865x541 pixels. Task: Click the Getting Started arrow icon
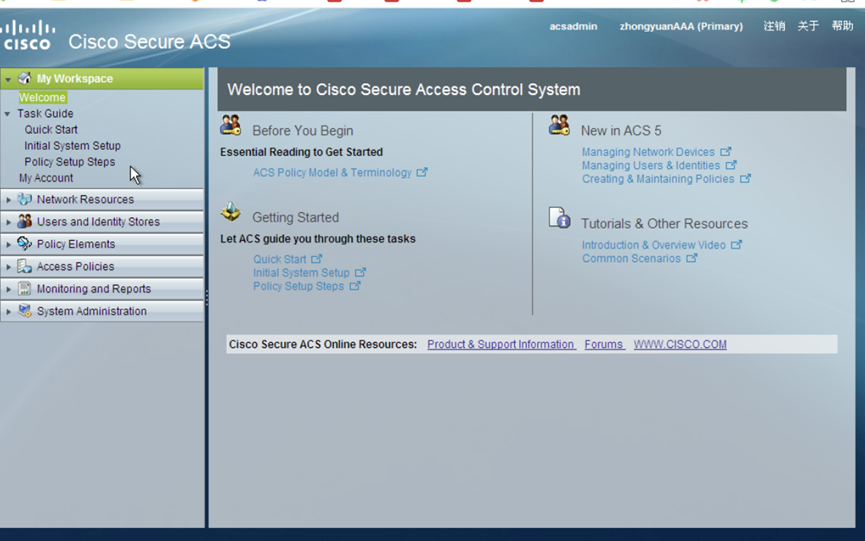click(x=231, y=212)
